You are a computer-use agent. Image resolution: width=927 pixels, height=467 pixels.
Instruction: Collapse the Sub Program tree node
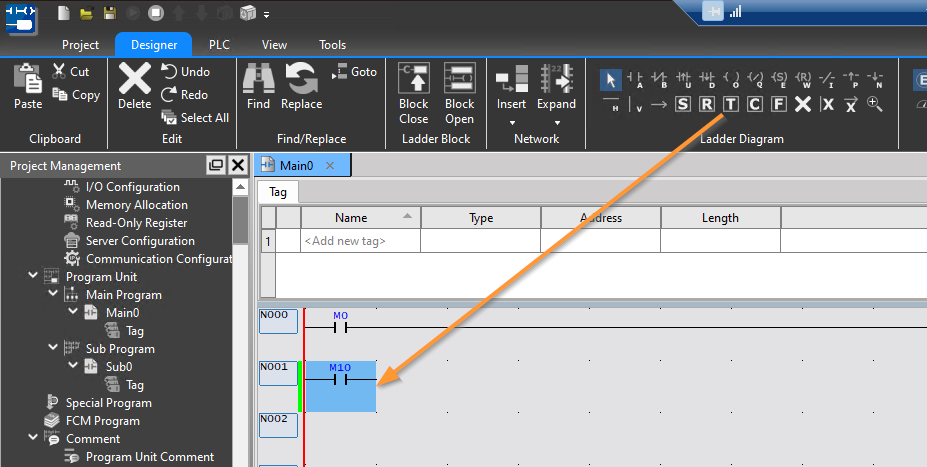tap(51, 348)
